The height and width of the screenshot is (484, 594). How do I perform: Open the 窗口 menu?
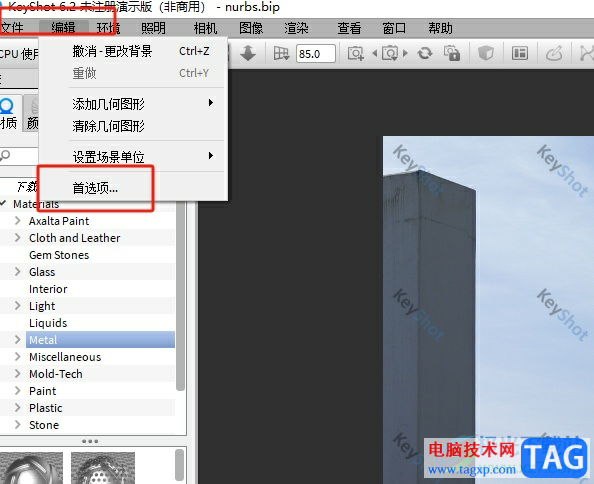[x=394, y=28]
